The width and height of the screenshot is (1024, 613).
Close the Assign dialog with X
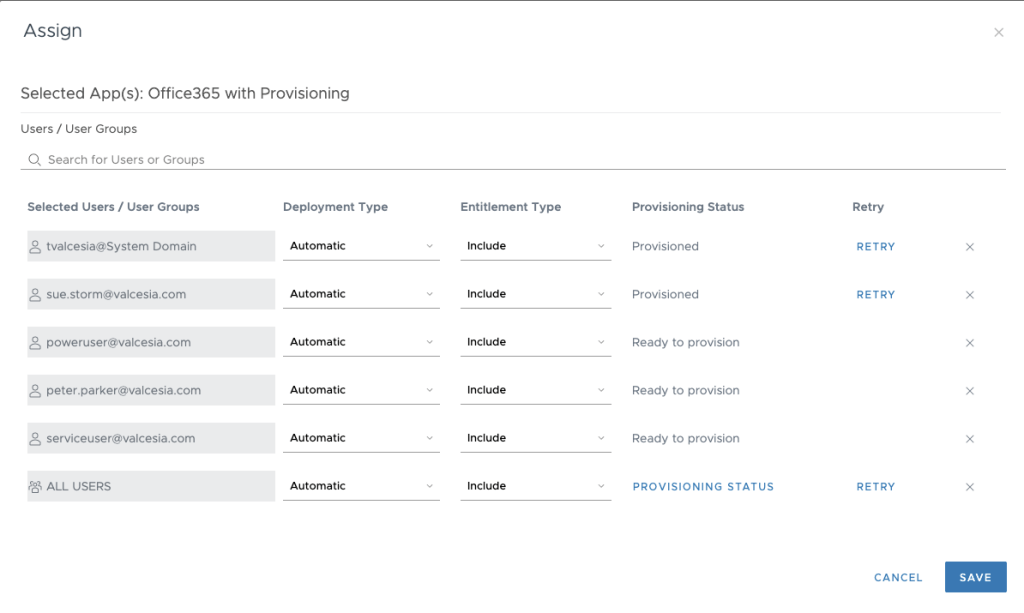pyautogui.click(x=998, y=33)
